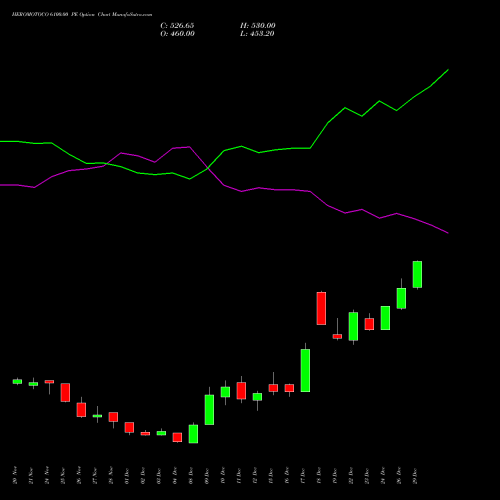Click the chart title text HEROMOTOCO PE Option
Screen dimensions: 500x500
pos(82,15)
